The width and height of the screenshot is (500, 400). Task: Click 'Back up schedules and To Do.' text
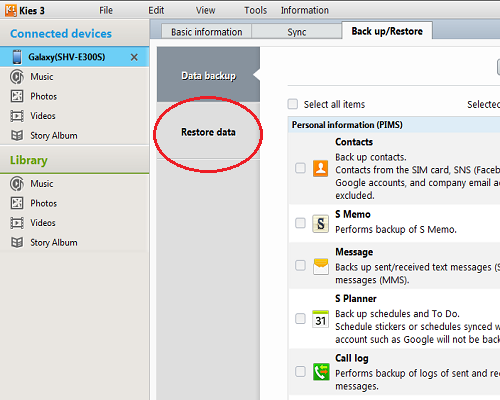click(x=397, y=314)
